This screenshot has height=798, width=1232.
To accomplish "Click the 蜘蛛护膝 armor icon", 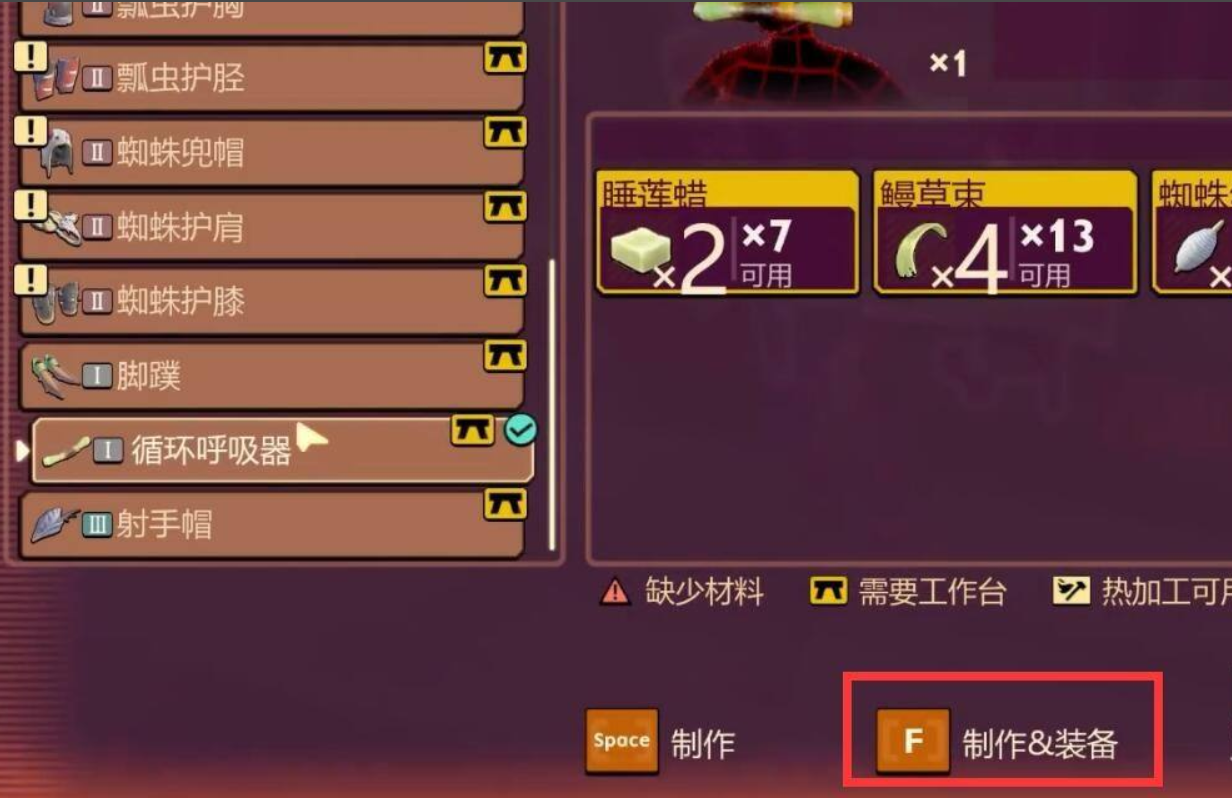I will click(x=56, y=302).
